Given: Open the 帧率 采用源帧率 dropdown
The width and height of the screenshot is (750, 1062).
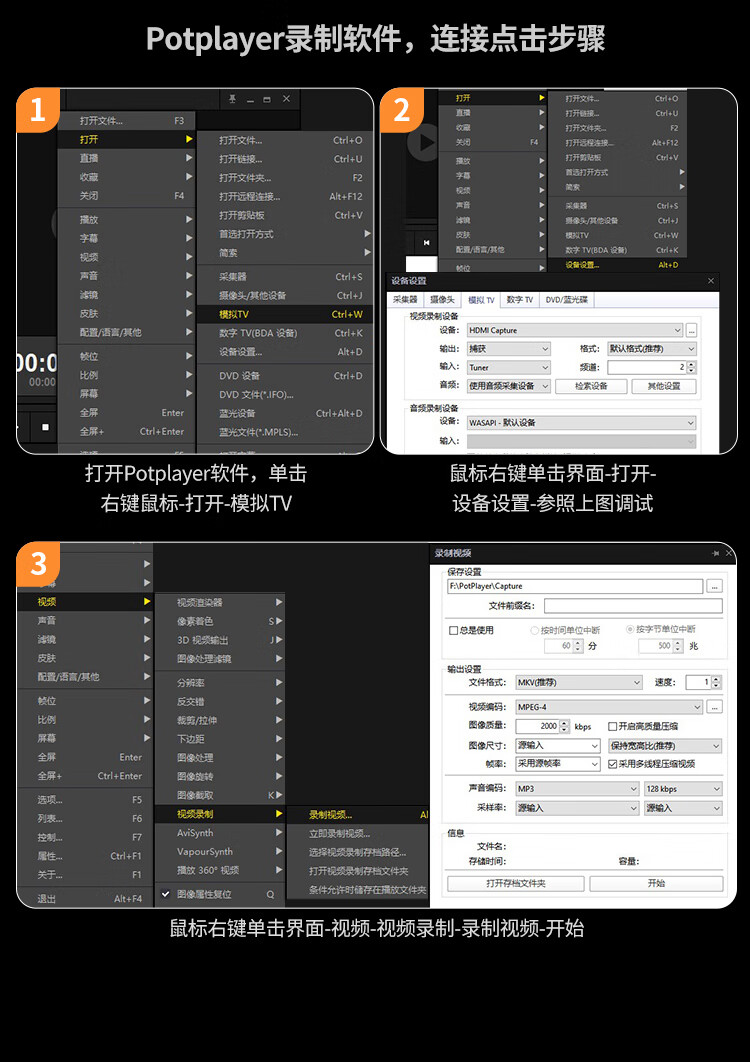Looking at the screenshot, I should 558,764.
